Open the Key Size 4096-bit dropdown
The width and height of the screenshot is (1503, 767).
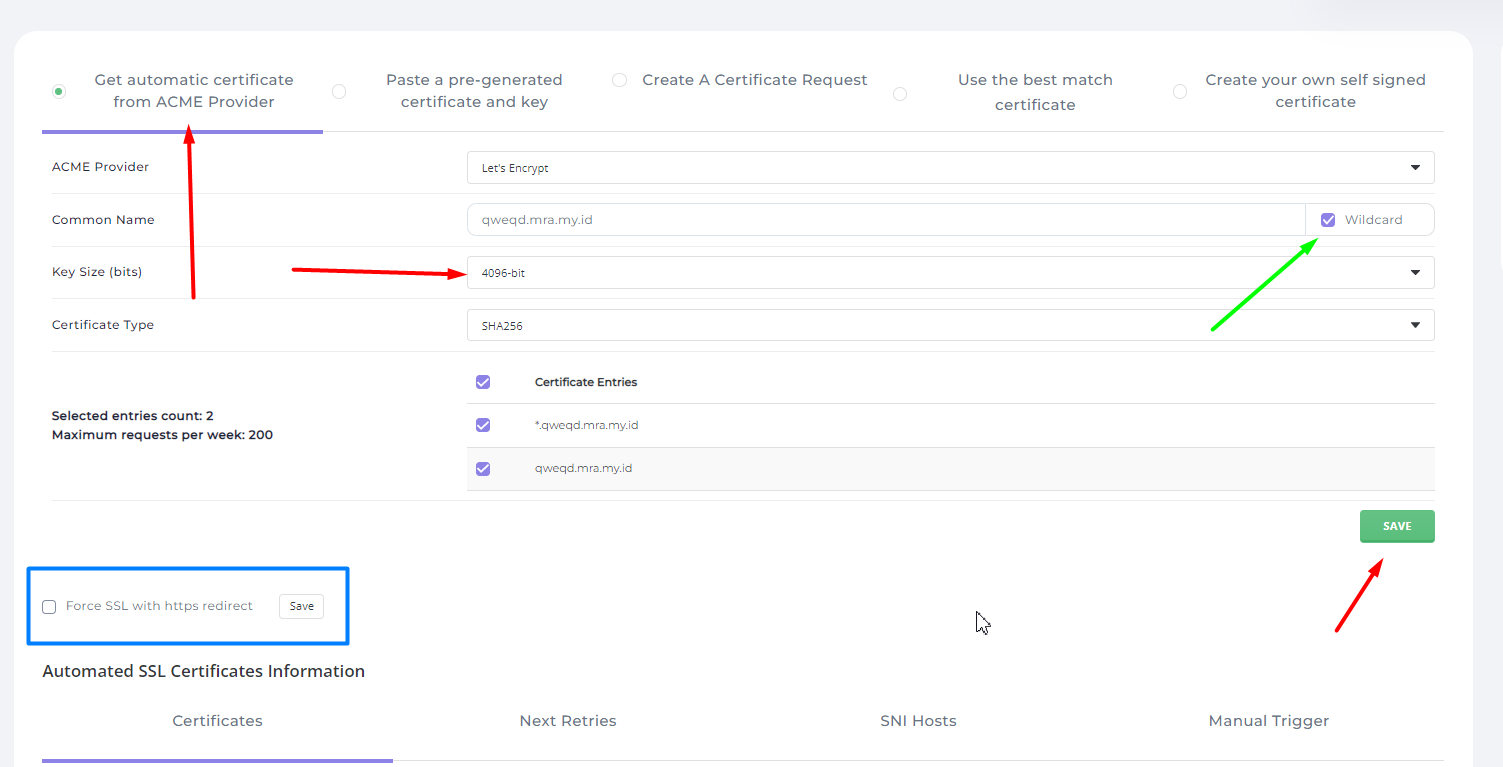pos(950,273)
